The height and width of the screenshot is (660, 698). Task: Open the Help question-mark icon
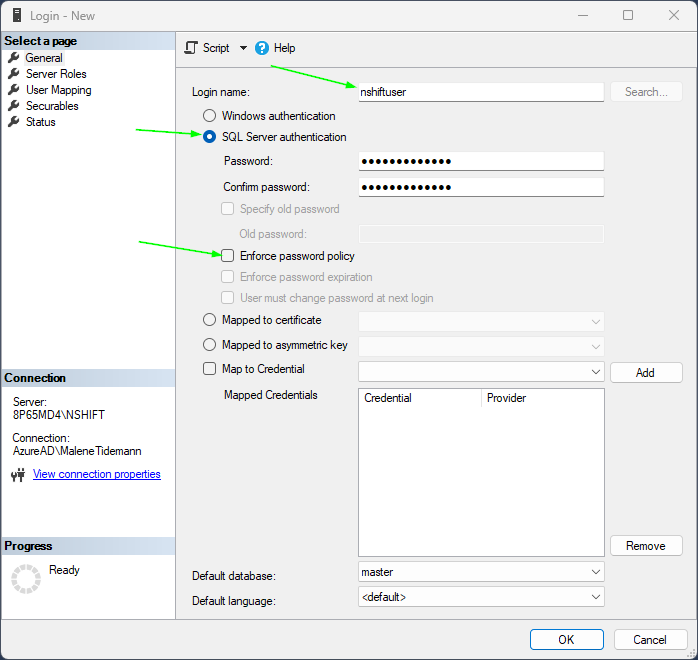(x=262, y=48)
